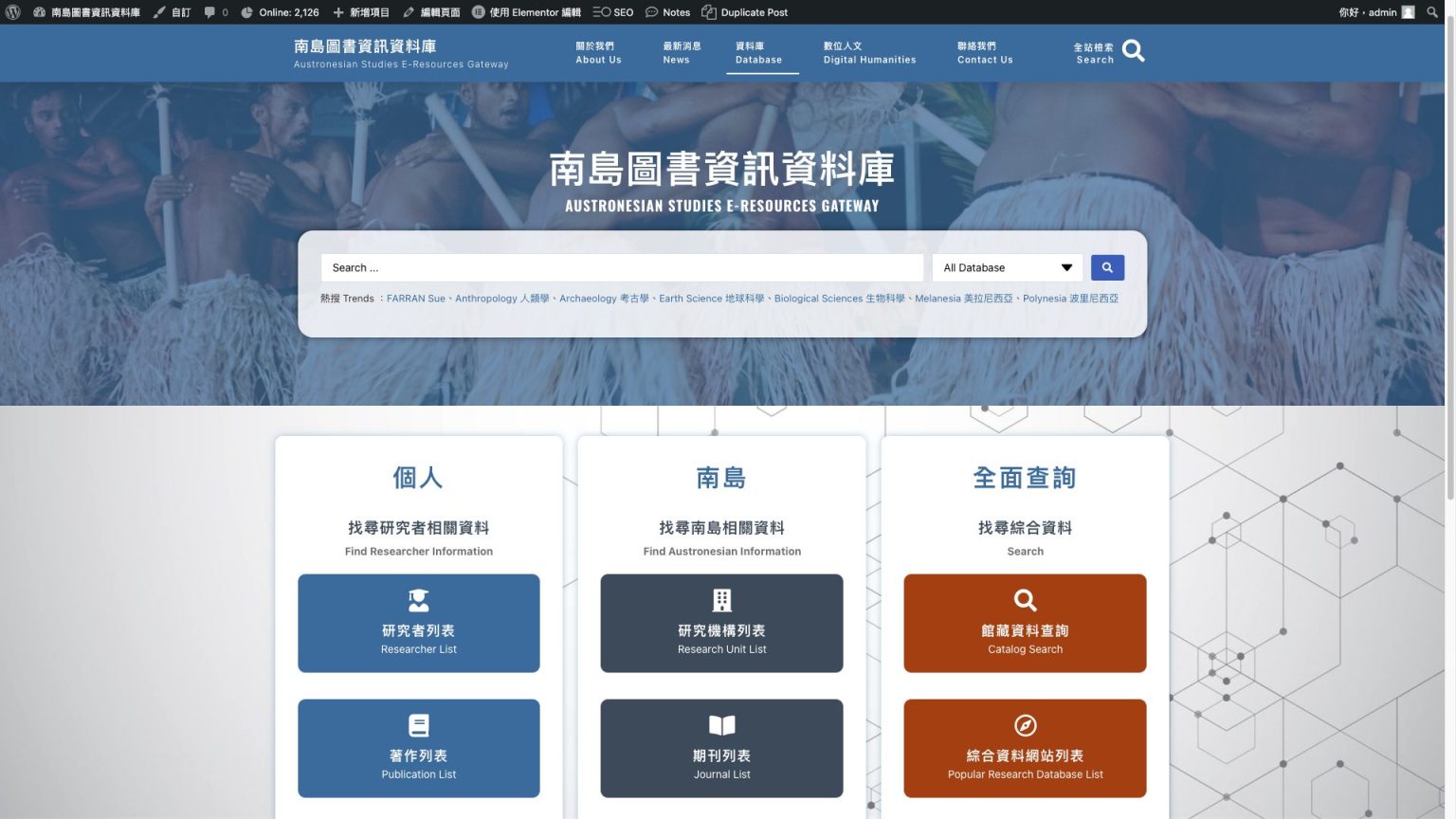This screenshot has width=1456, height=819.
Task: Open the Catalog Search button
Action: click(x=1025, y=623)
